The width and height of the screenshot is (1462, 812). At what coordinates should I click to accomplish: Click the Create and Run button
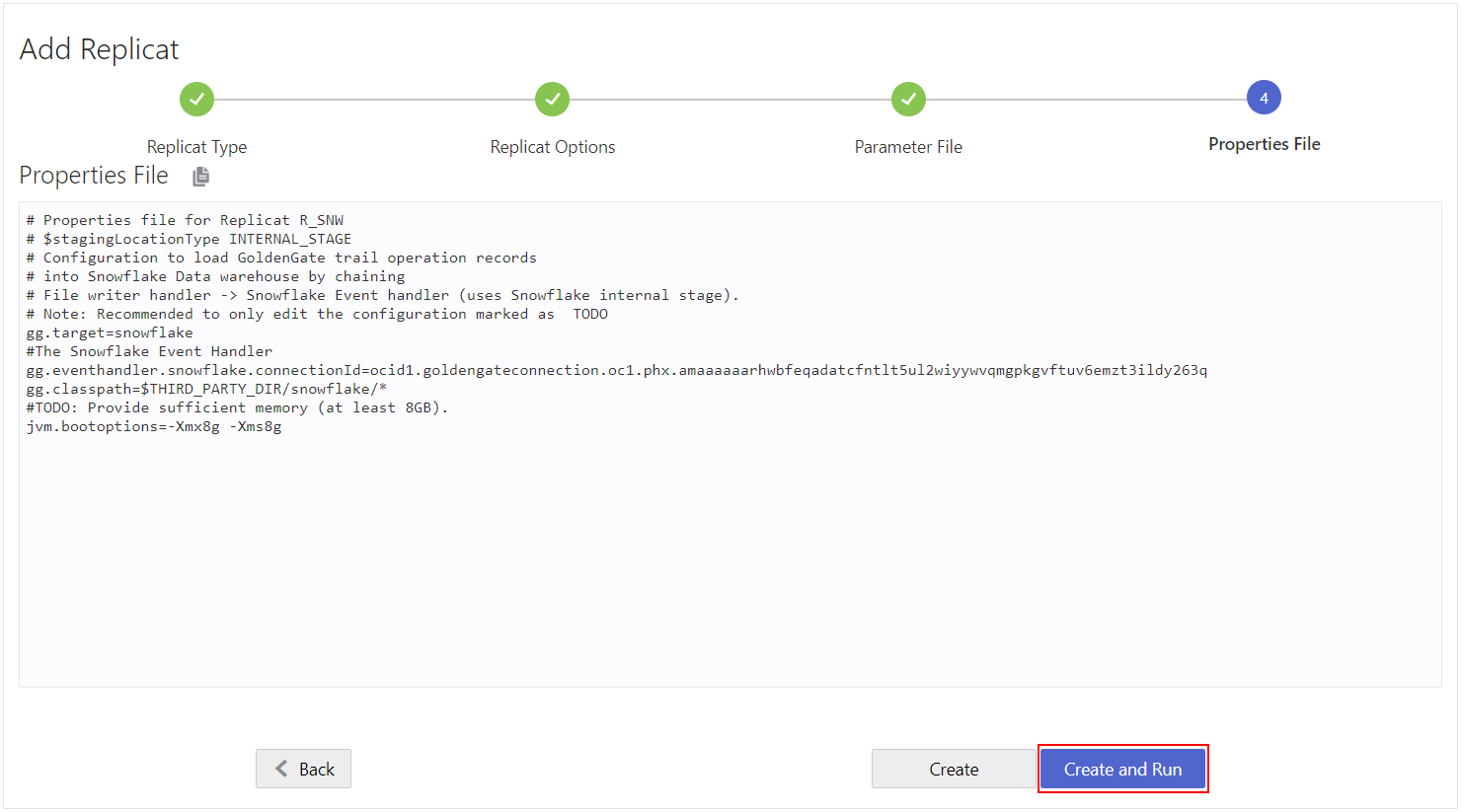[1123, 769]
